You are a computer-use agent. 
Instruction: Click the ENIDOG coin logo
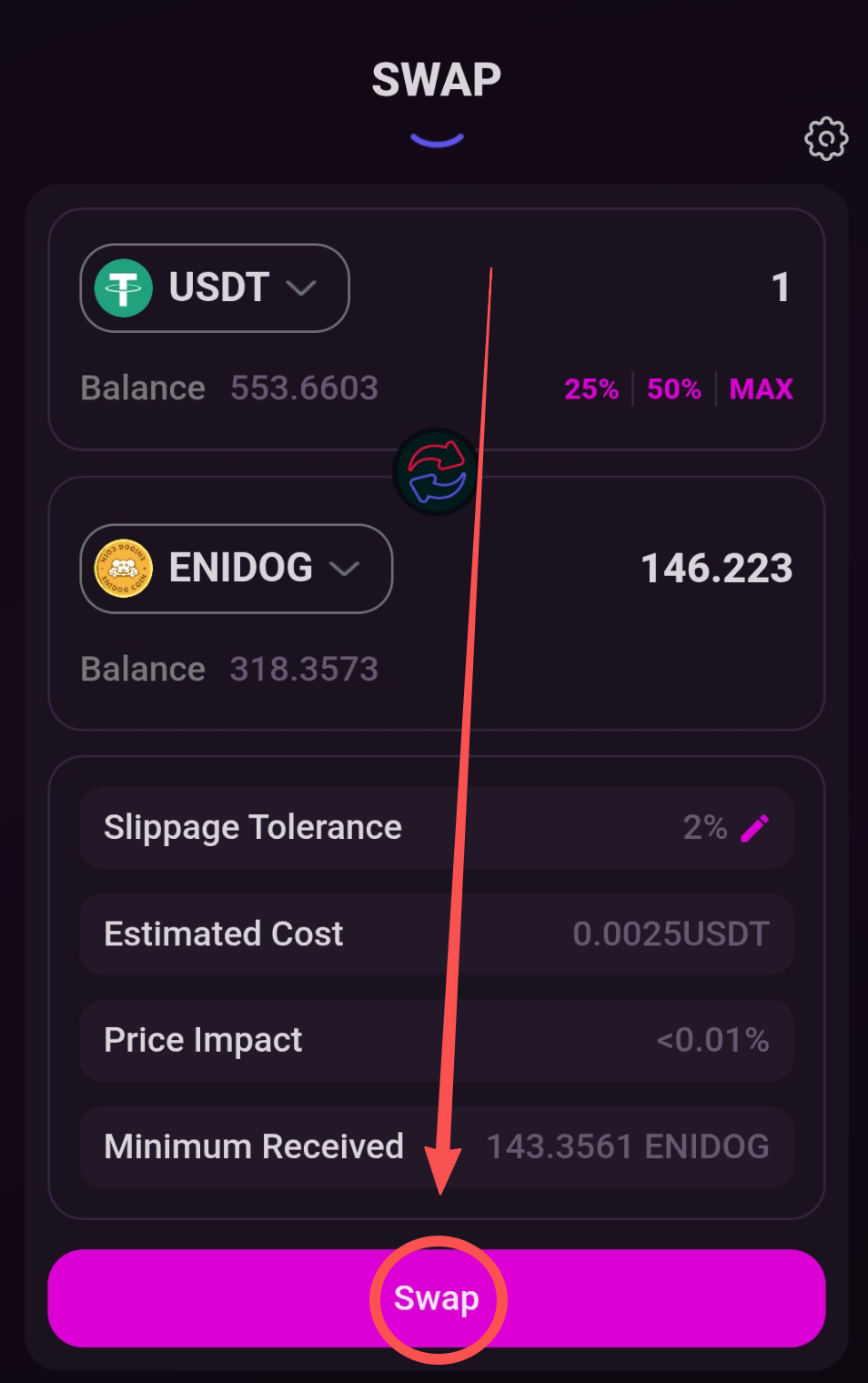124,569
